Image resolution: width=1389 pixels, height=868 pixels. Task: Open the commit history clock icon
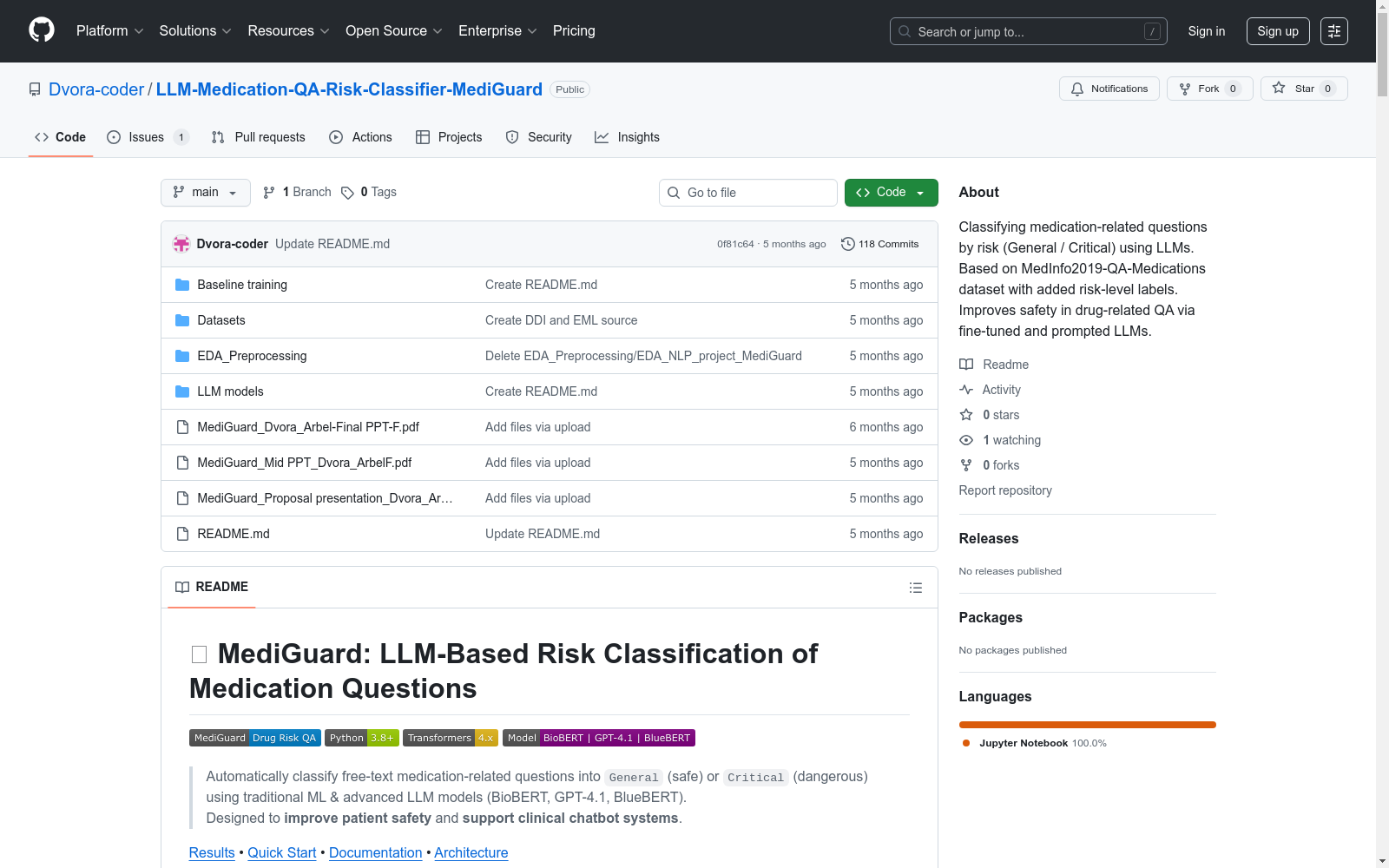[x=848, y=244]
